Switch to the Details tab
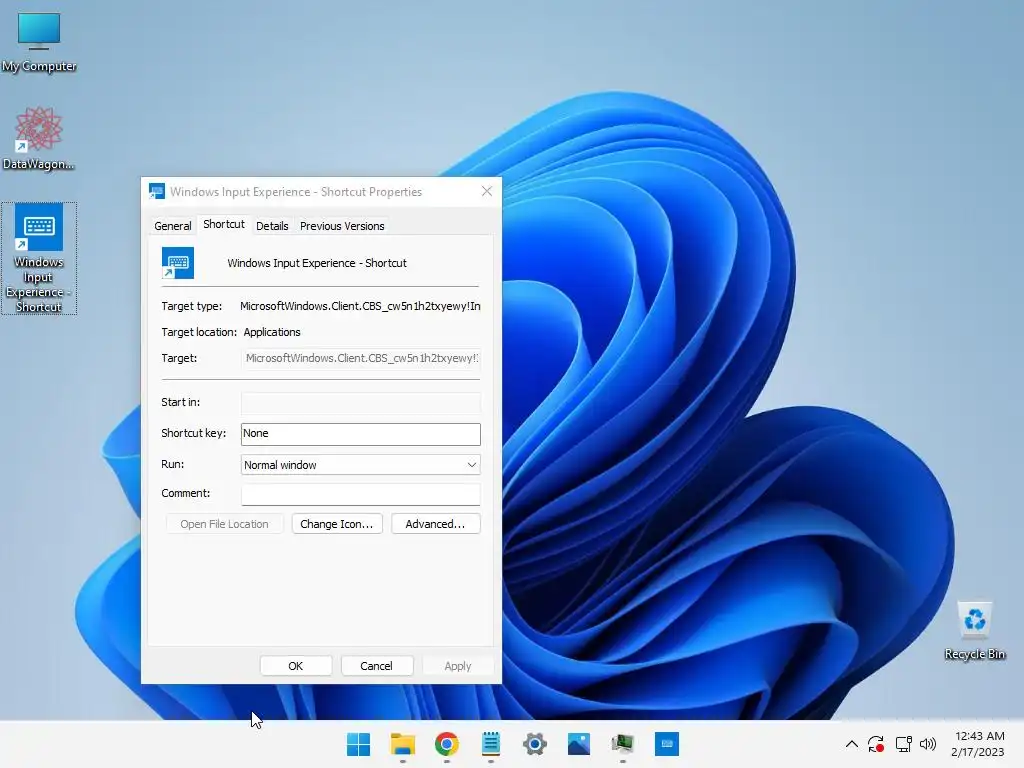Screen dimensions: 1024x768 click(x=272, y=226)
